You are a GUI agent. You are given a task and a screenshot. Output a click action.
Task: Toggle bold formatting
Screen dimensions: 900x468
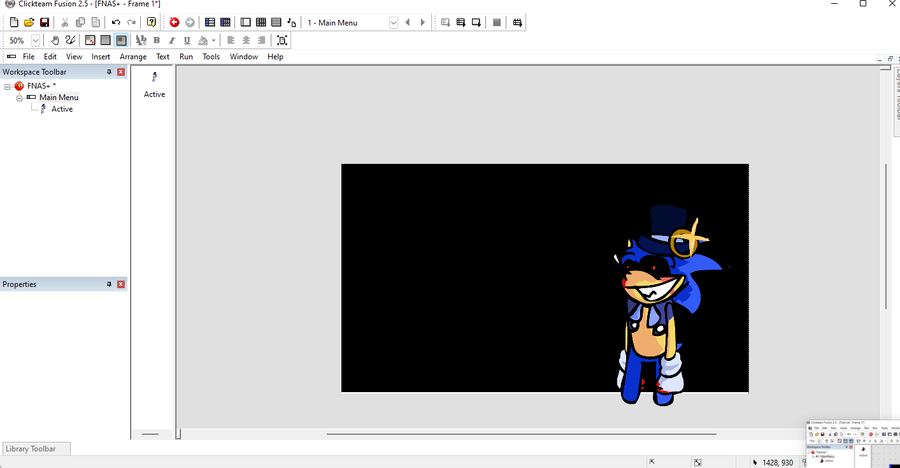click(x=156, y=40)
